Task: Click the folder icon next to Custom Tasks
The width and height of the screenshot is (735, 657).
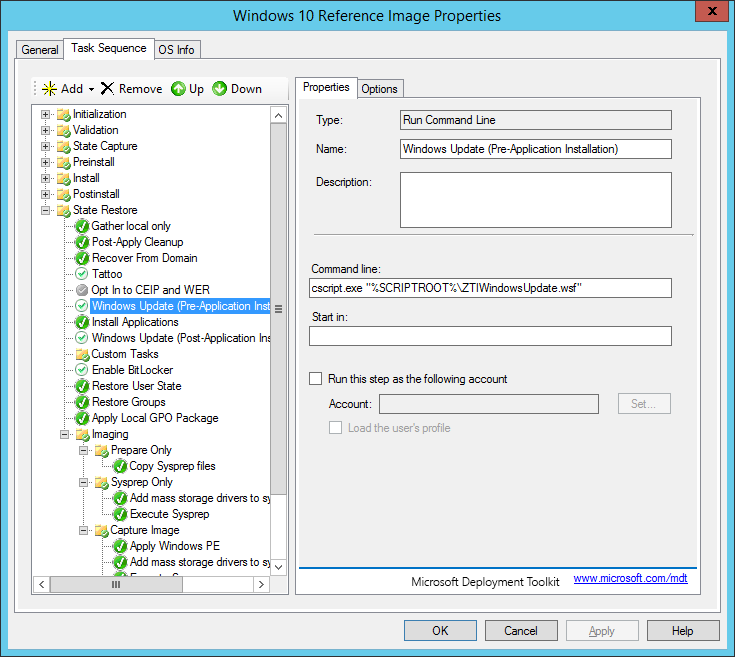Action: click(83, 354)
